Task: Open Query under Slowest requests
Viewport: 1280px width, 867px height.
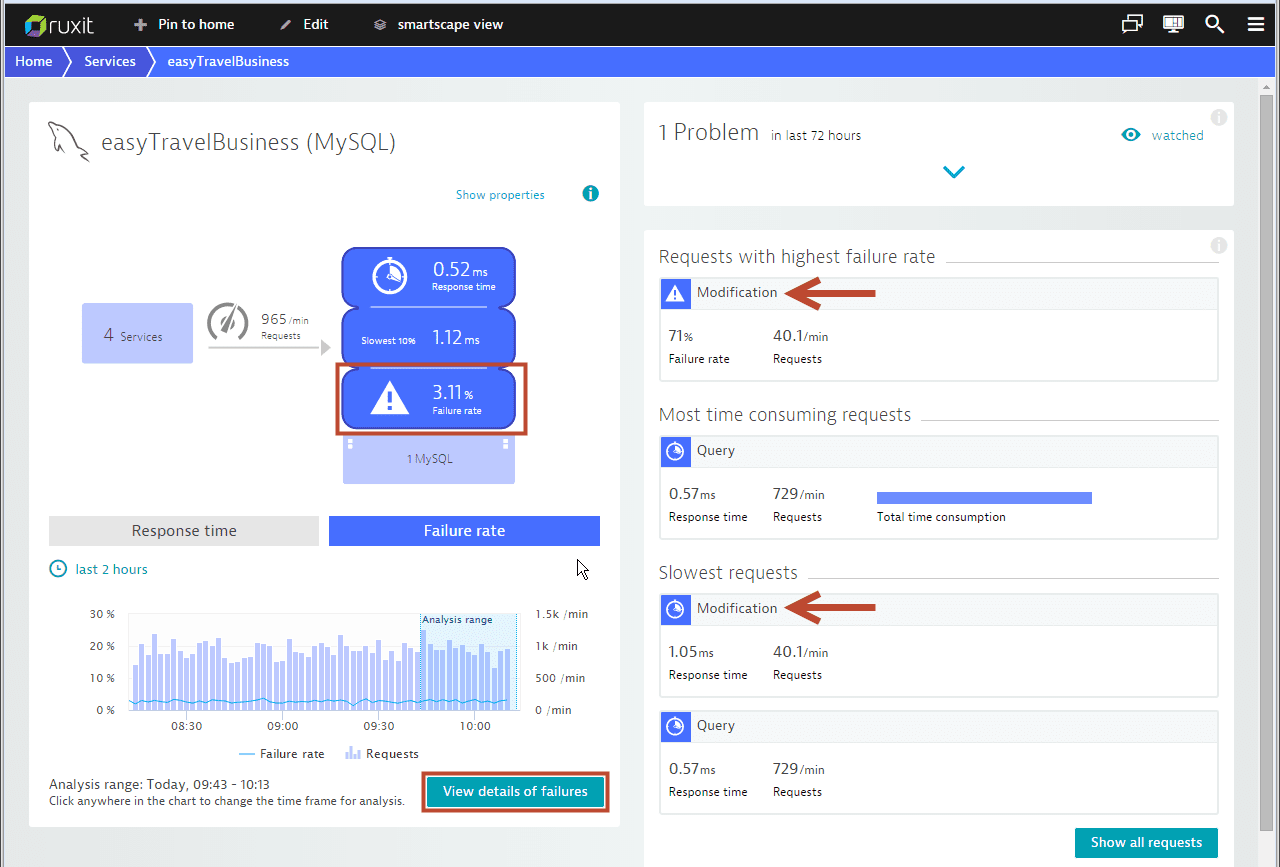Action: click(716, 726)
